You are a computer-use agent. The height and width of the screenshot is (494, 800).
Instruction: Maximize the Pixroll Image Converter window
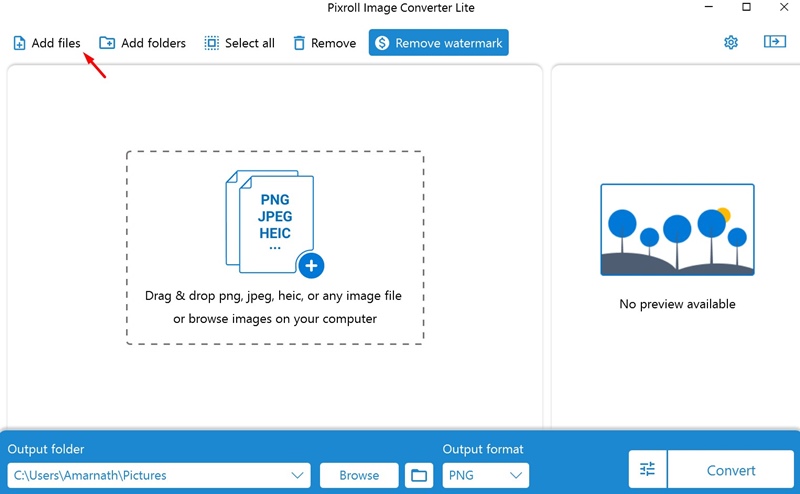click(746, 7)
